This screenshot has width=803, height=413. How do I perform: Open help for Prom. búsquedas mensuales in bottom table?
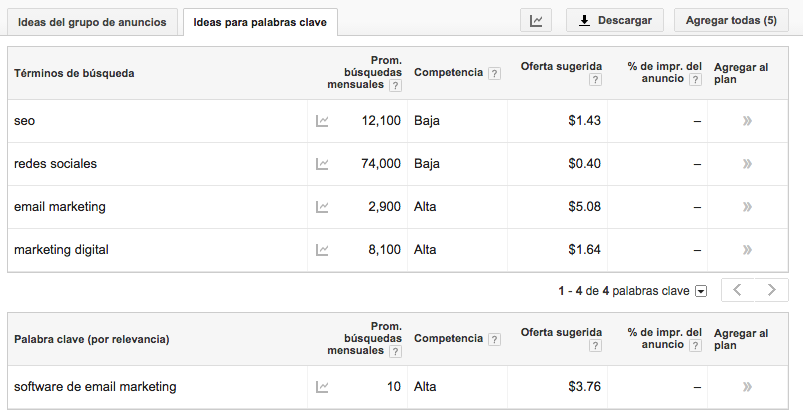(x=395, y=352)
